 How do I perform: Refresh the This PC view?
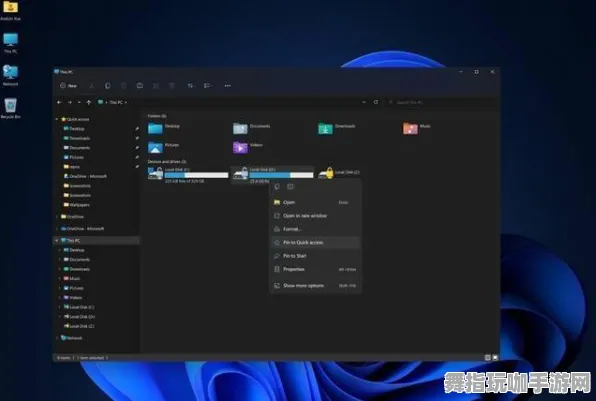click(x=376, y=102)
